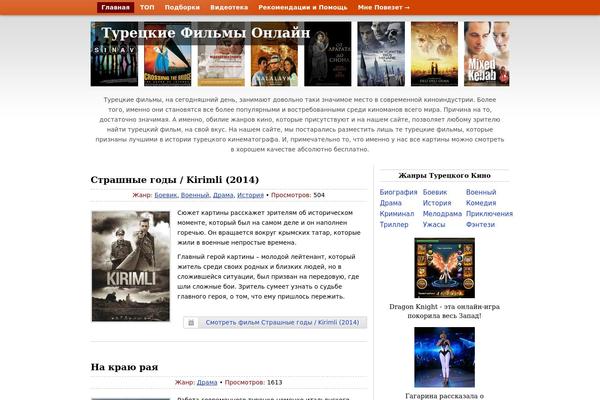Select Драма in the genres sidebar
Screen dimensions: 600x400
tap(390, 203)
